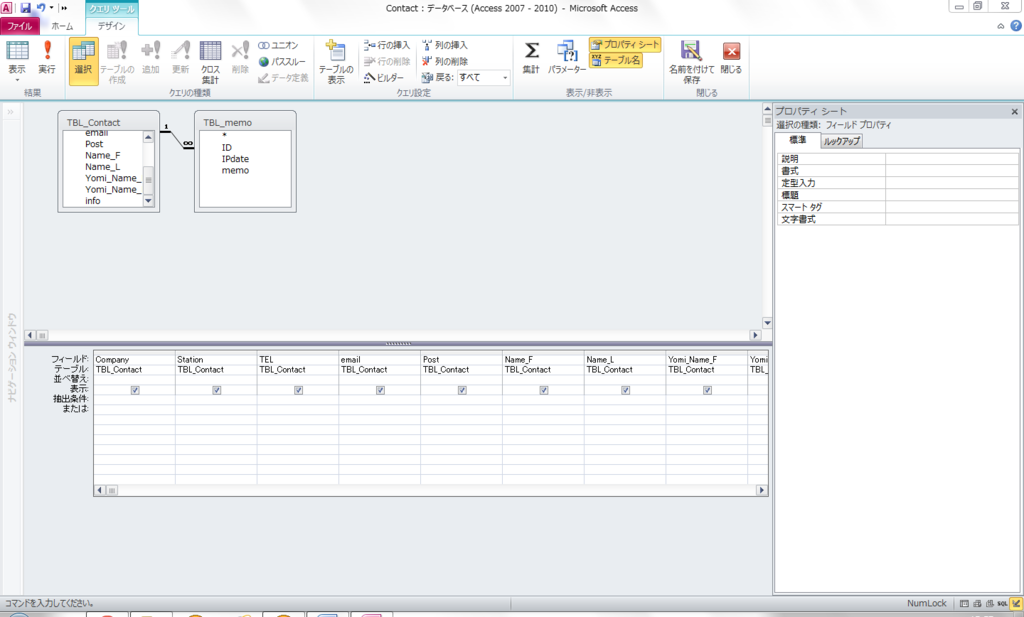Click the 更新 update query icon

tap(180, 57)
